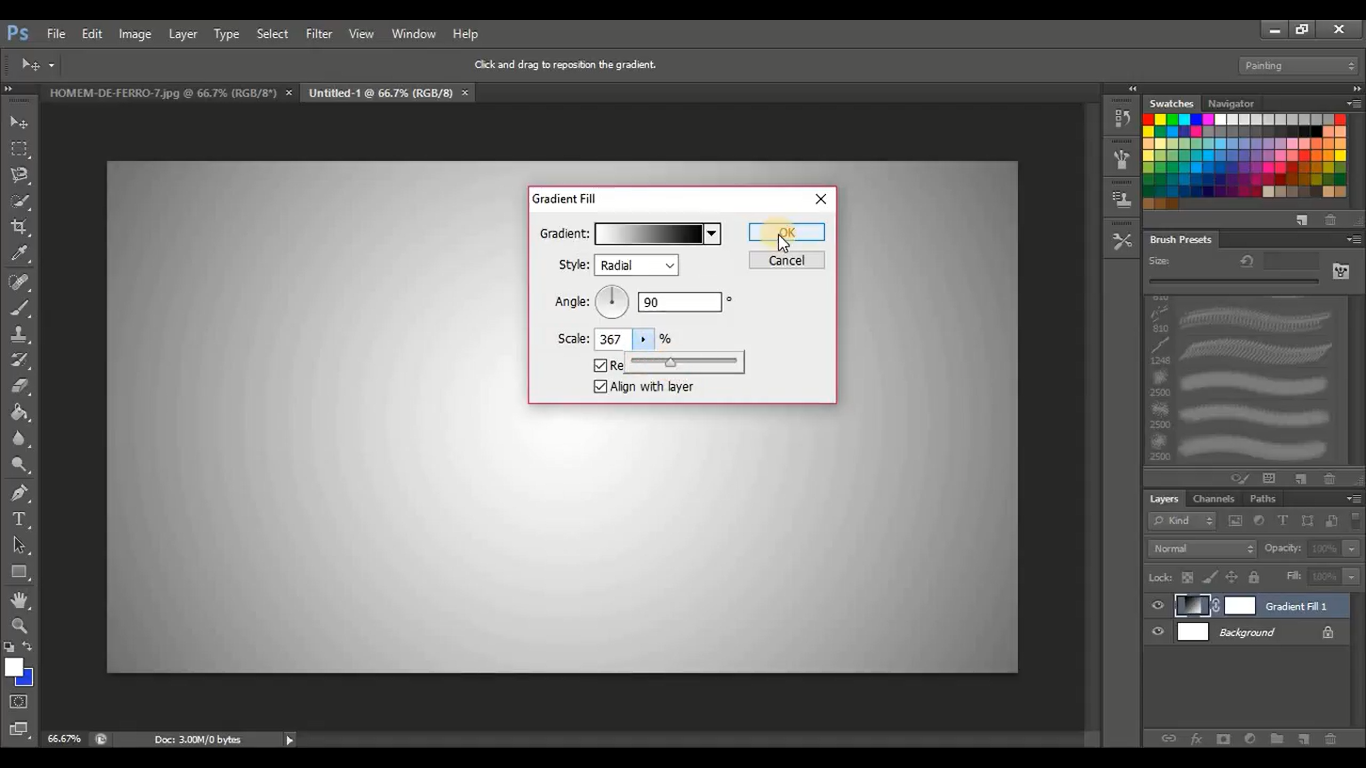Select the Move tool
Screen dimensions: 1366x768
pos(20,122)
